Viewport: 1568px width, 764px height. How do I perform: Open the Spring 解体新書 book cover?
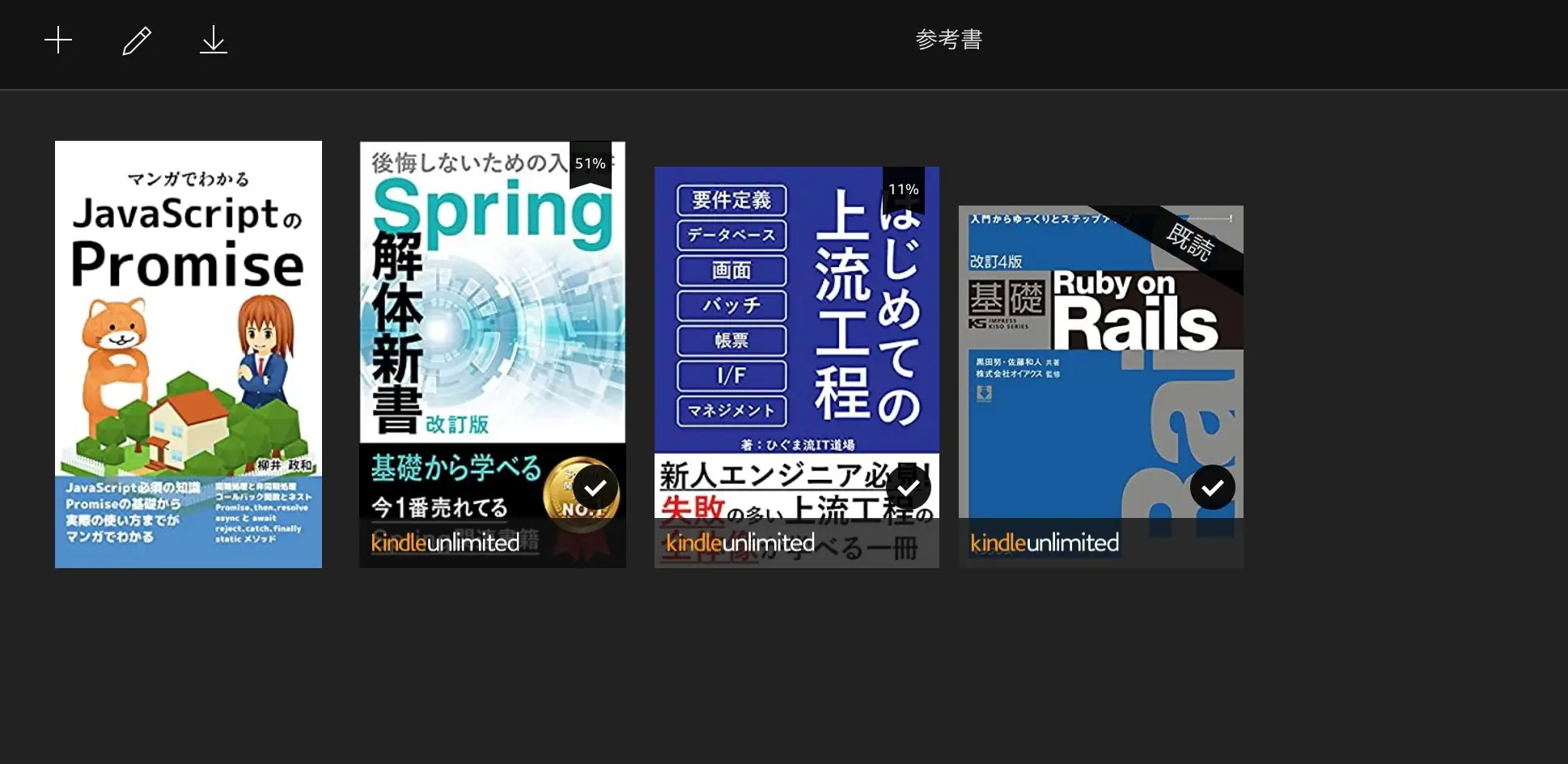493,354
